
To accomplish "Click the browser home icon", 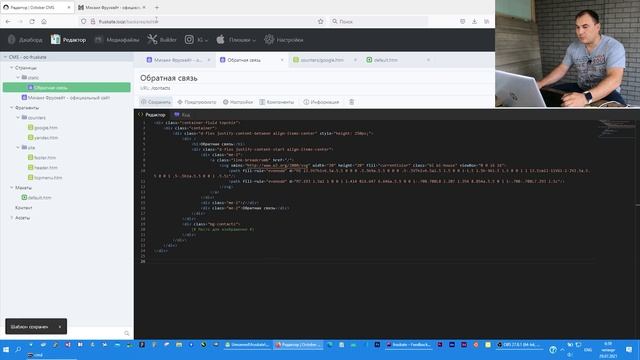I will coord(44,21).
